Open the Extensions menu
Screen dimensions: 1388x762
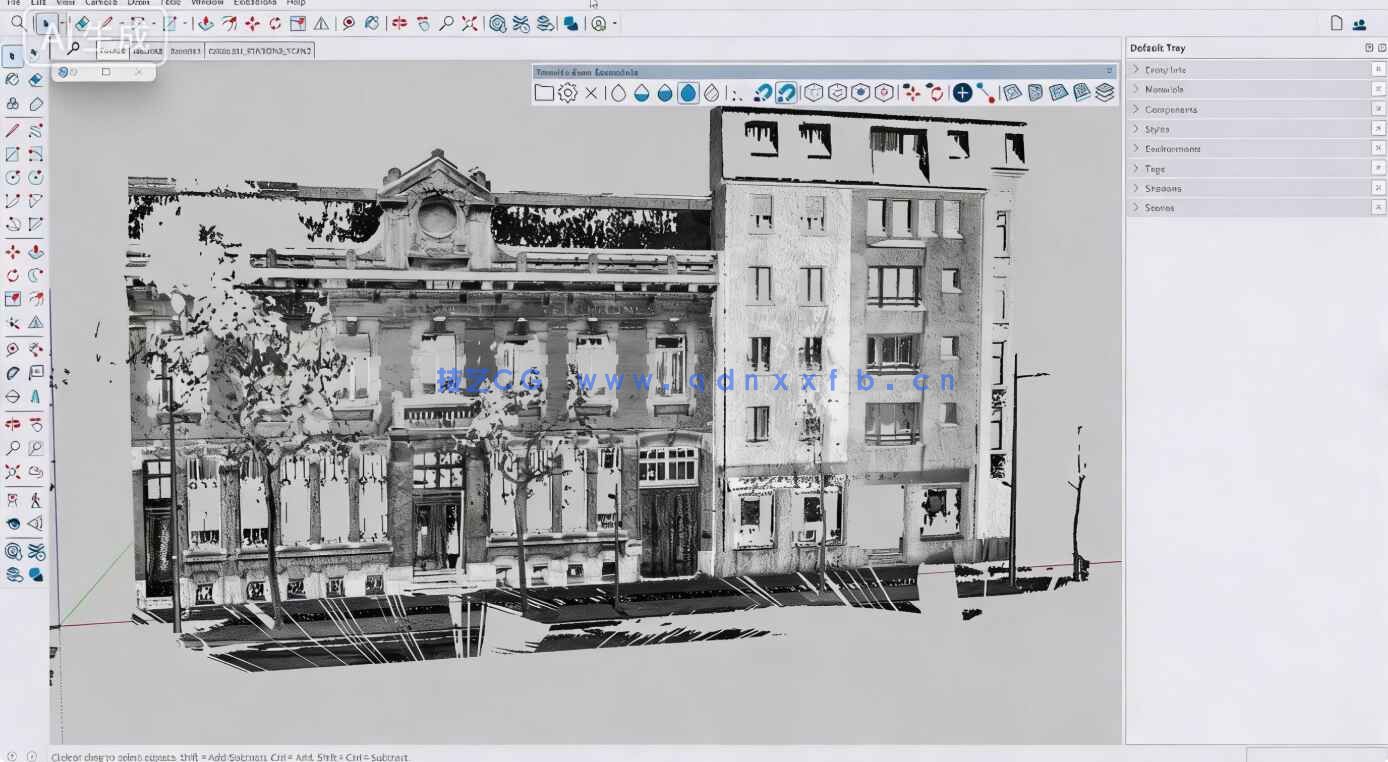click(249, 3)
